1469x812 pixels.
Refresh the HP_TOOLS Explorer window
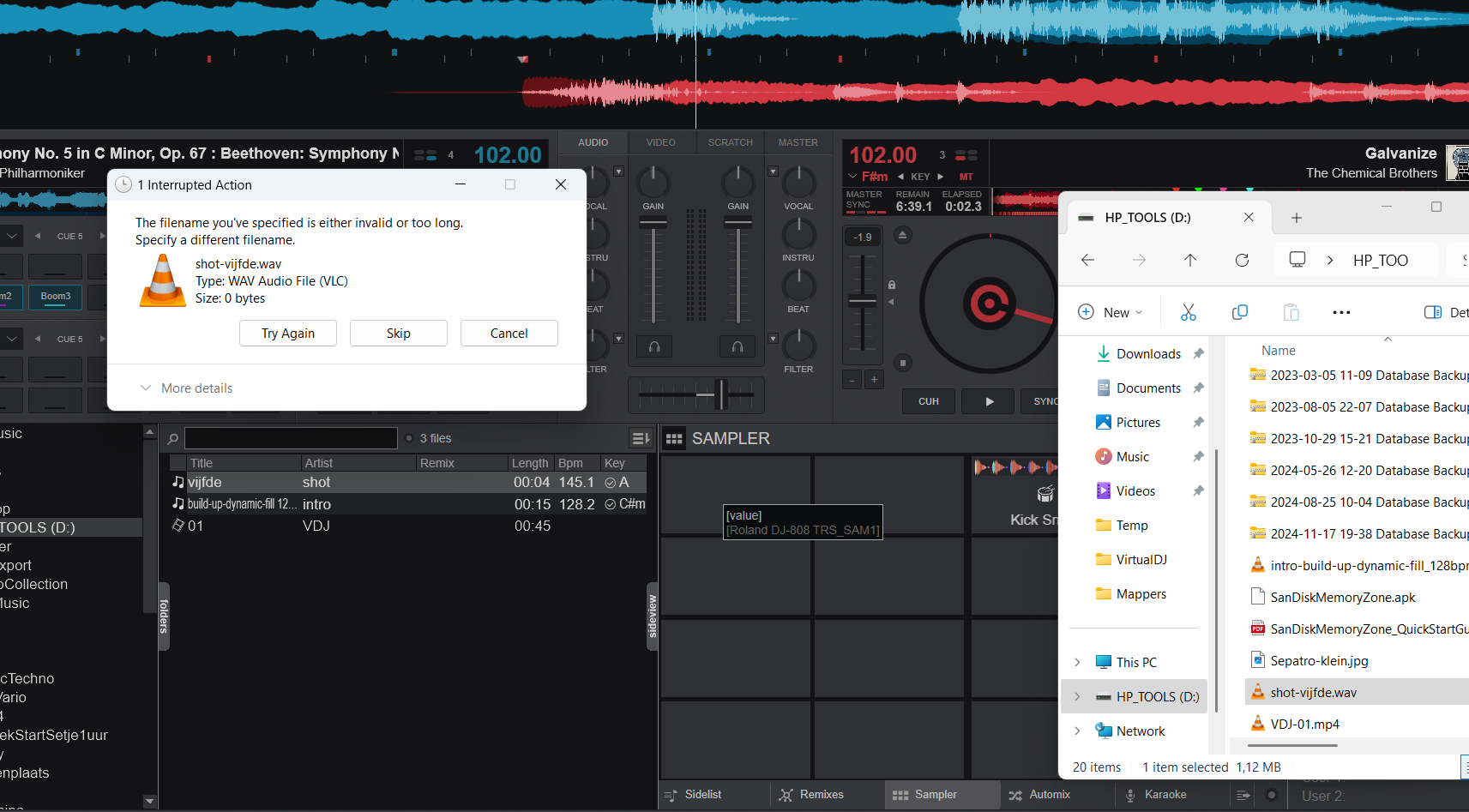tap(1241, 260)
